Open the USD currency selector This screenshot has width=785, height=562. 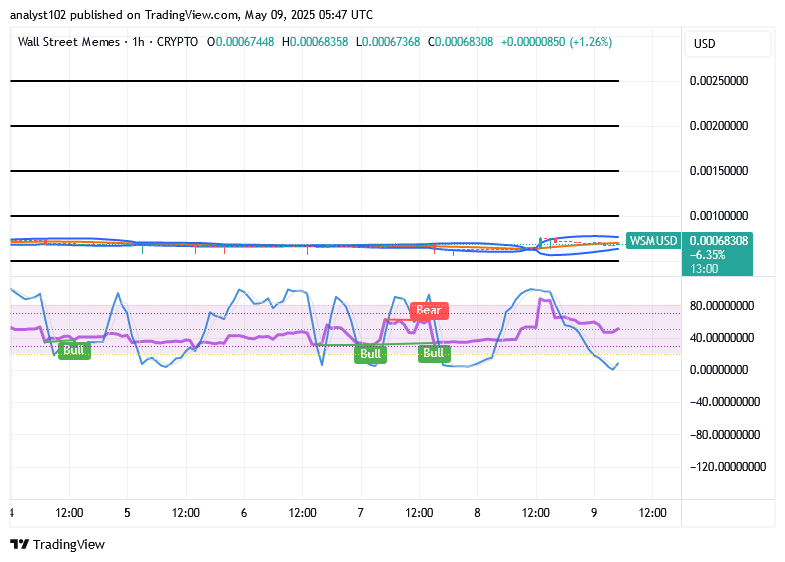727,44
